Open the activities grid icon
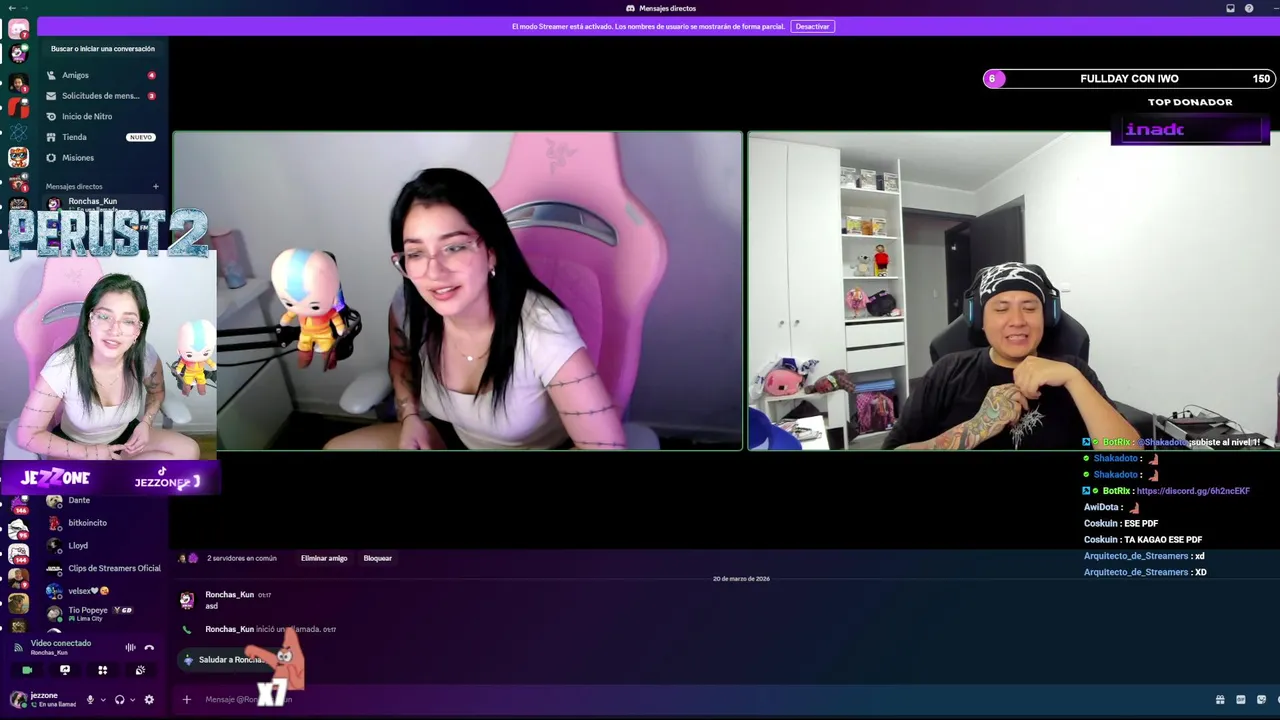The height and width of the screenshot is (720, 1280). coord(102,670)
